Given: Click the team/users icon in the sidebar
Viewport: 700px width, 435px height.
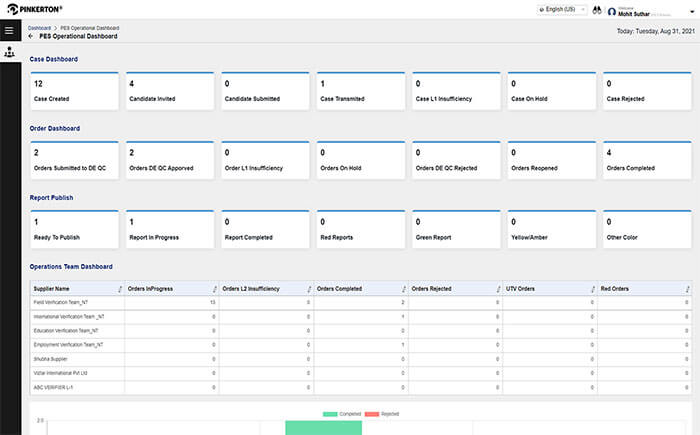Looking at the screenshot, I should pos(9,52).
